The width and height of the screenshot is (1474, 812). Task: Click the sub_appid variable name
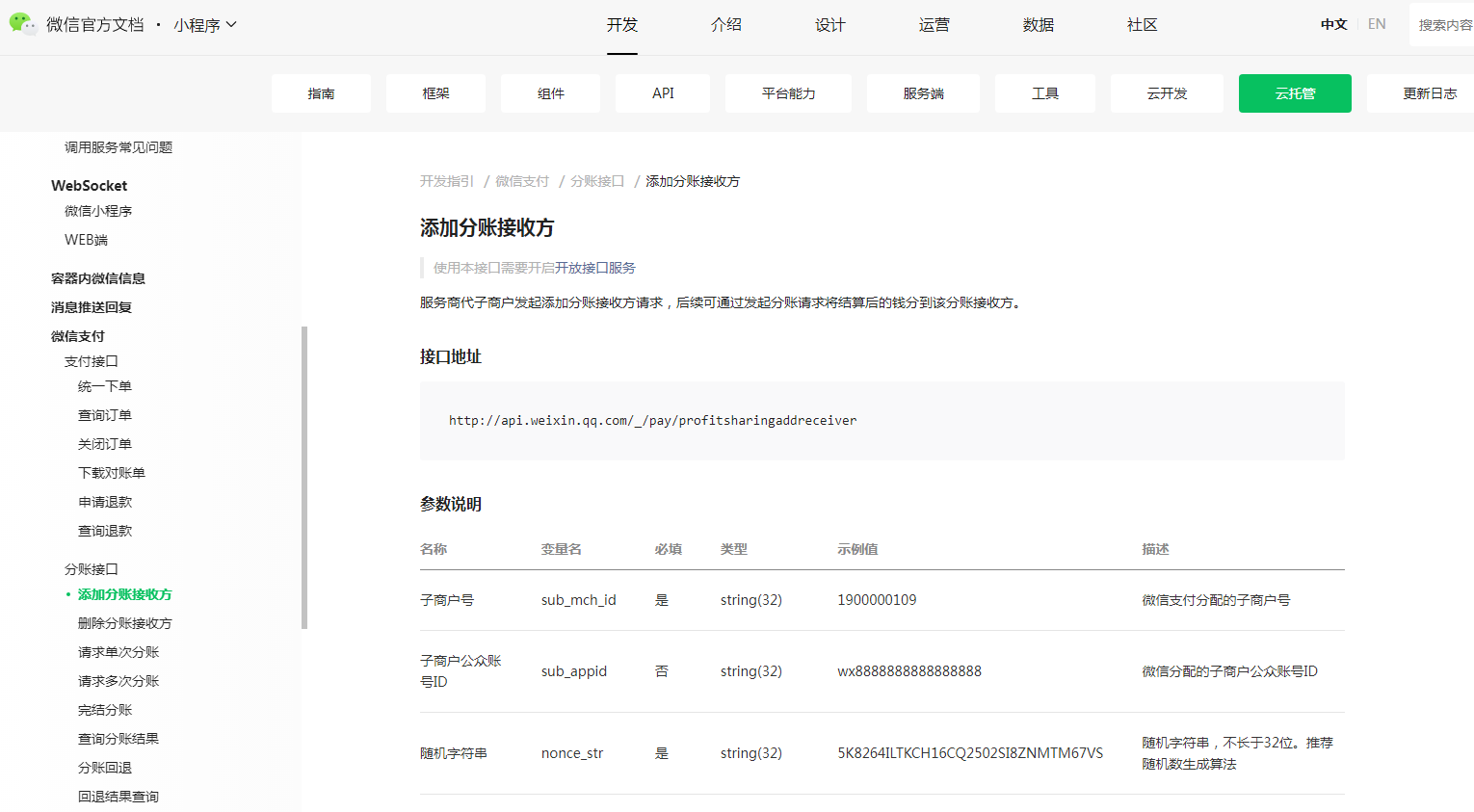pos(574,671)
